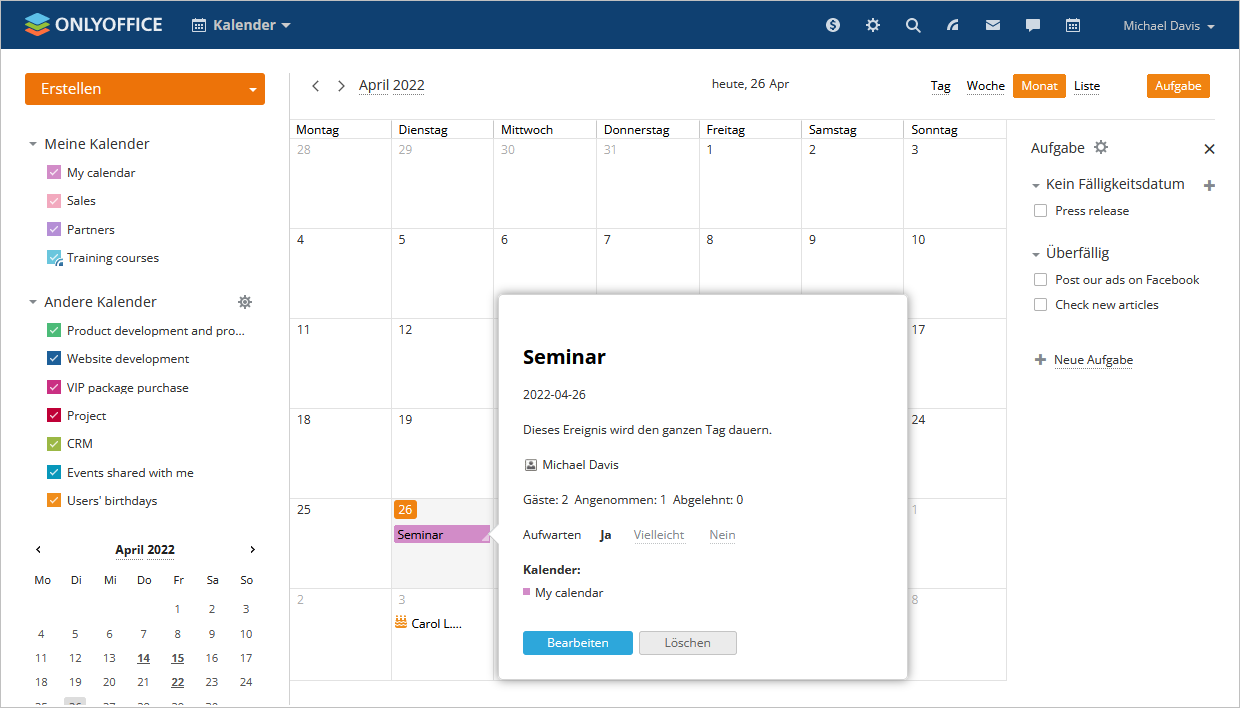Click the gear next to Andere Kalender

tap(245, 302)
